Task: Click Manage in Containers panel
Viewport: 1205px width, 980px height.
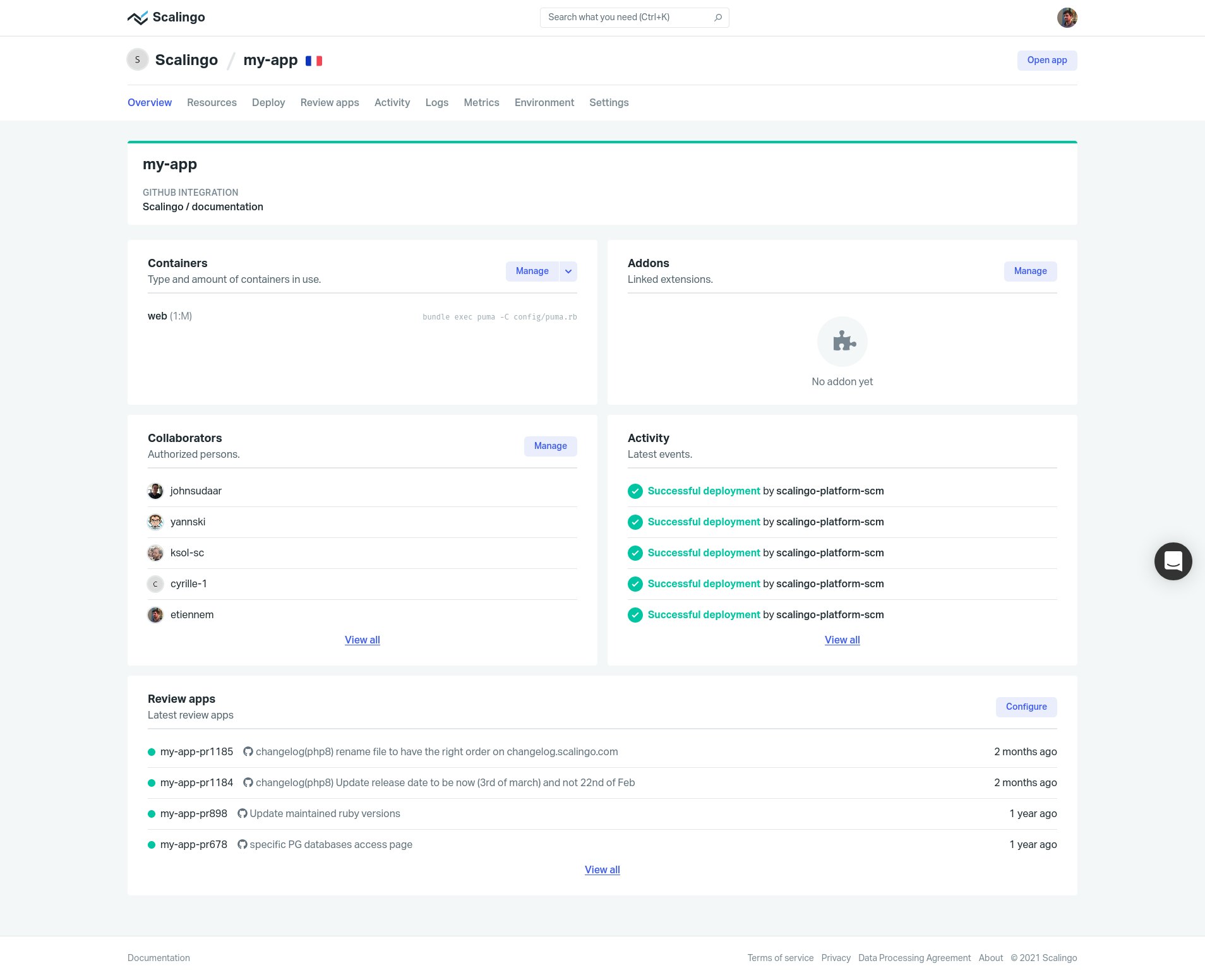Action: coord(532,272)
